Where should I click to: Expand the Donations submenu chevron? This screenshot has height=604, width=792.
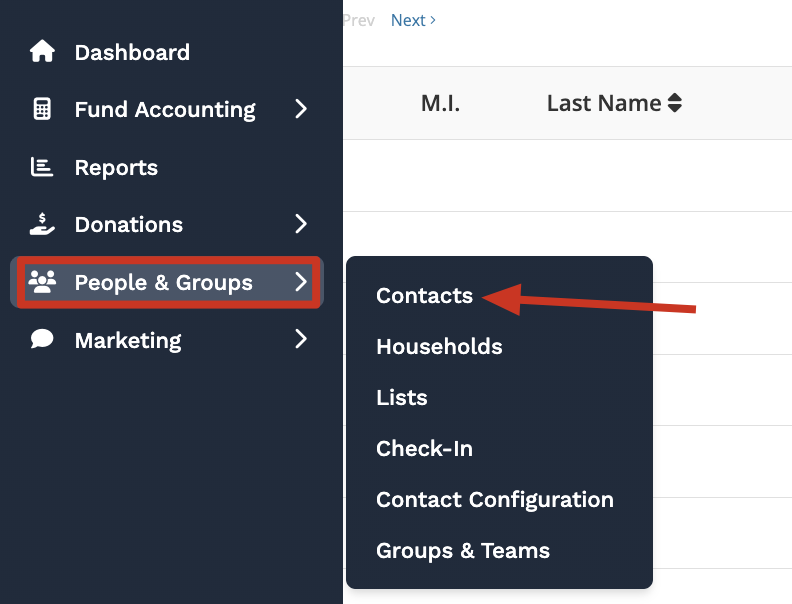[301, 224]
